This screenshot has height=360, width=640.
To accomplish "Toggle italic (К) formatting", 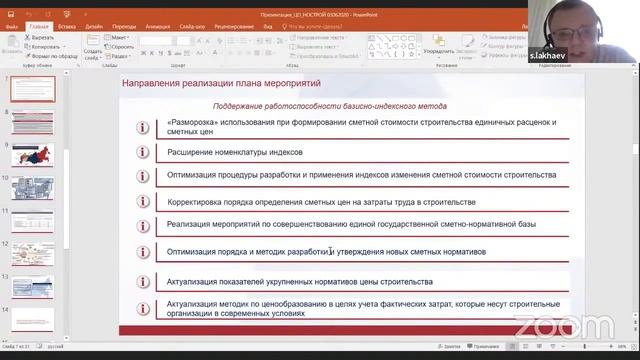I will point(152,53).
